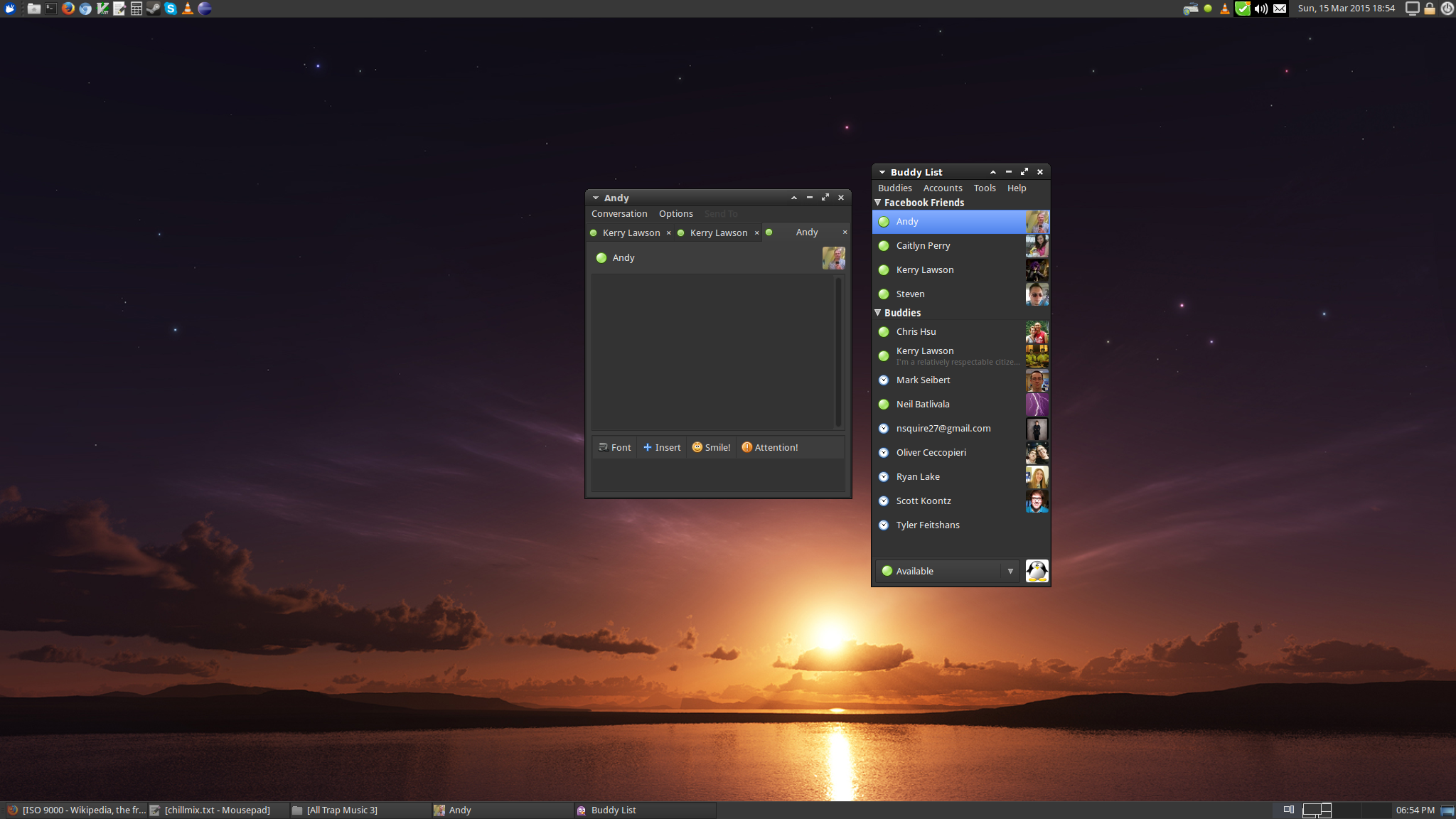The height and width of the screenshot is (819, 1456).
Task: Select Tyler Feitshans in buddy list
Action: 960,525
